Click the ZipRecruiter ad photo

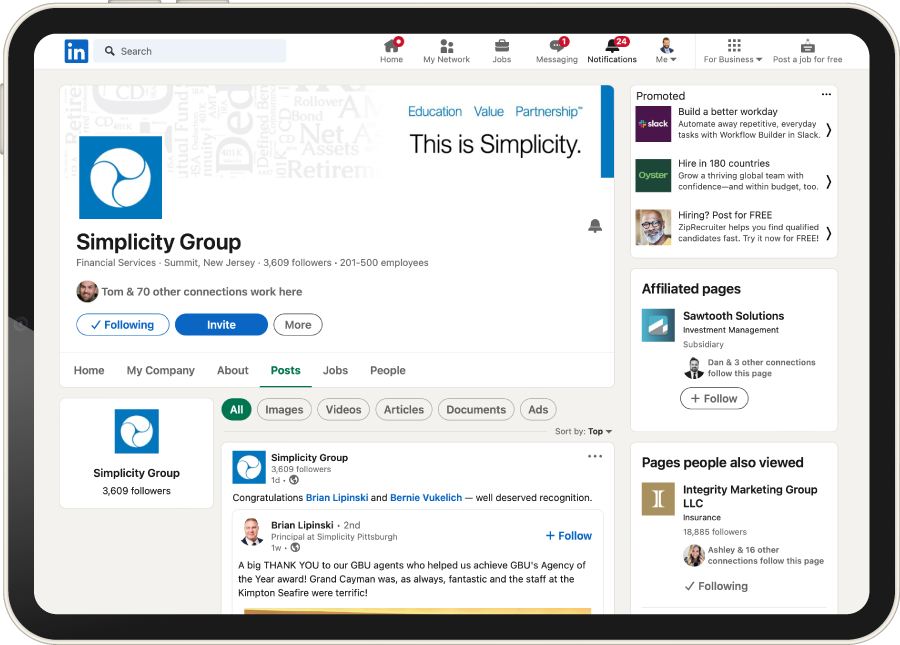click(653, 227)
